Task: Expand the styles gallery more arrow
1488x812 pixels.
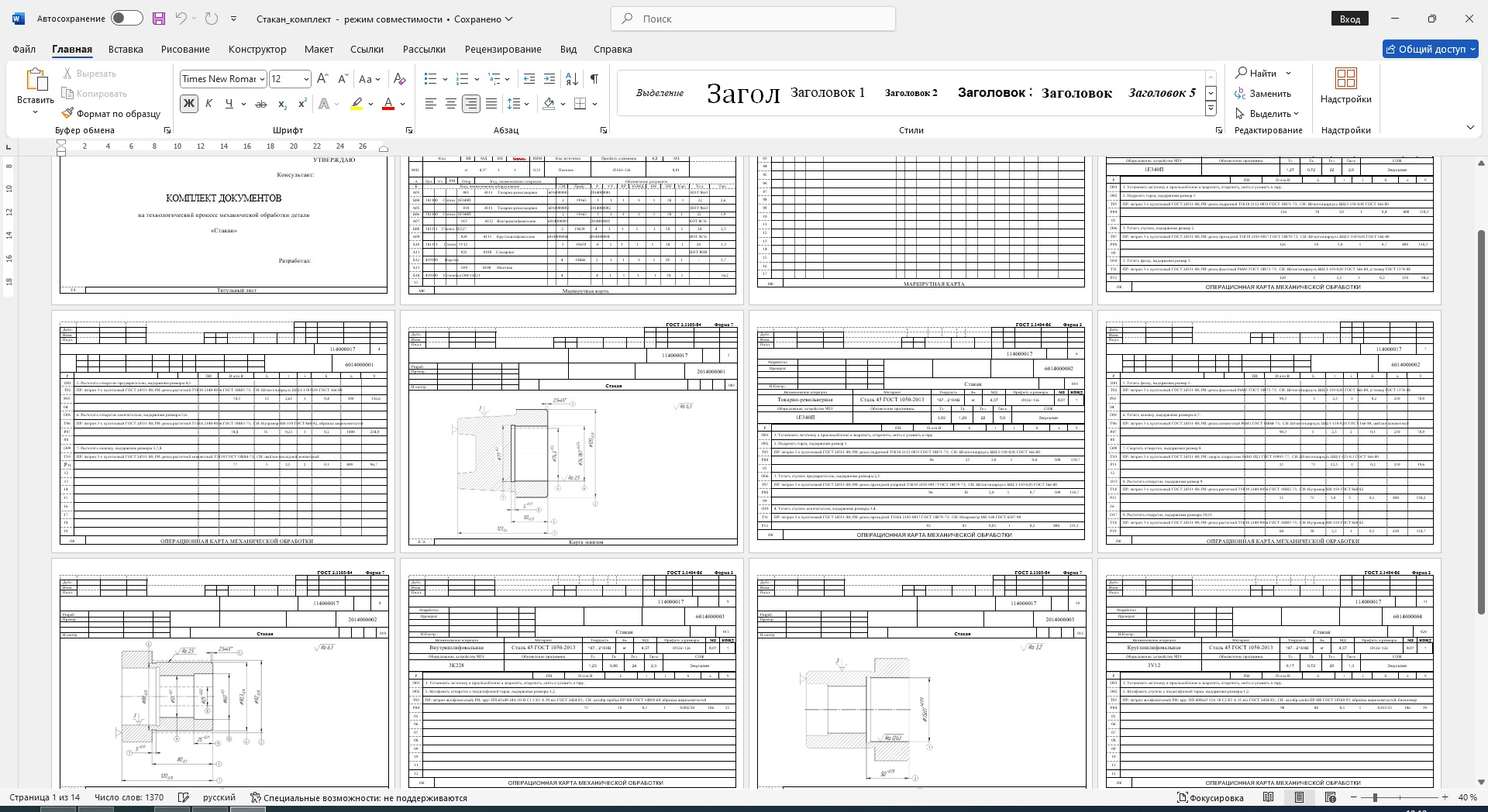Action: tap(1211, 109)
